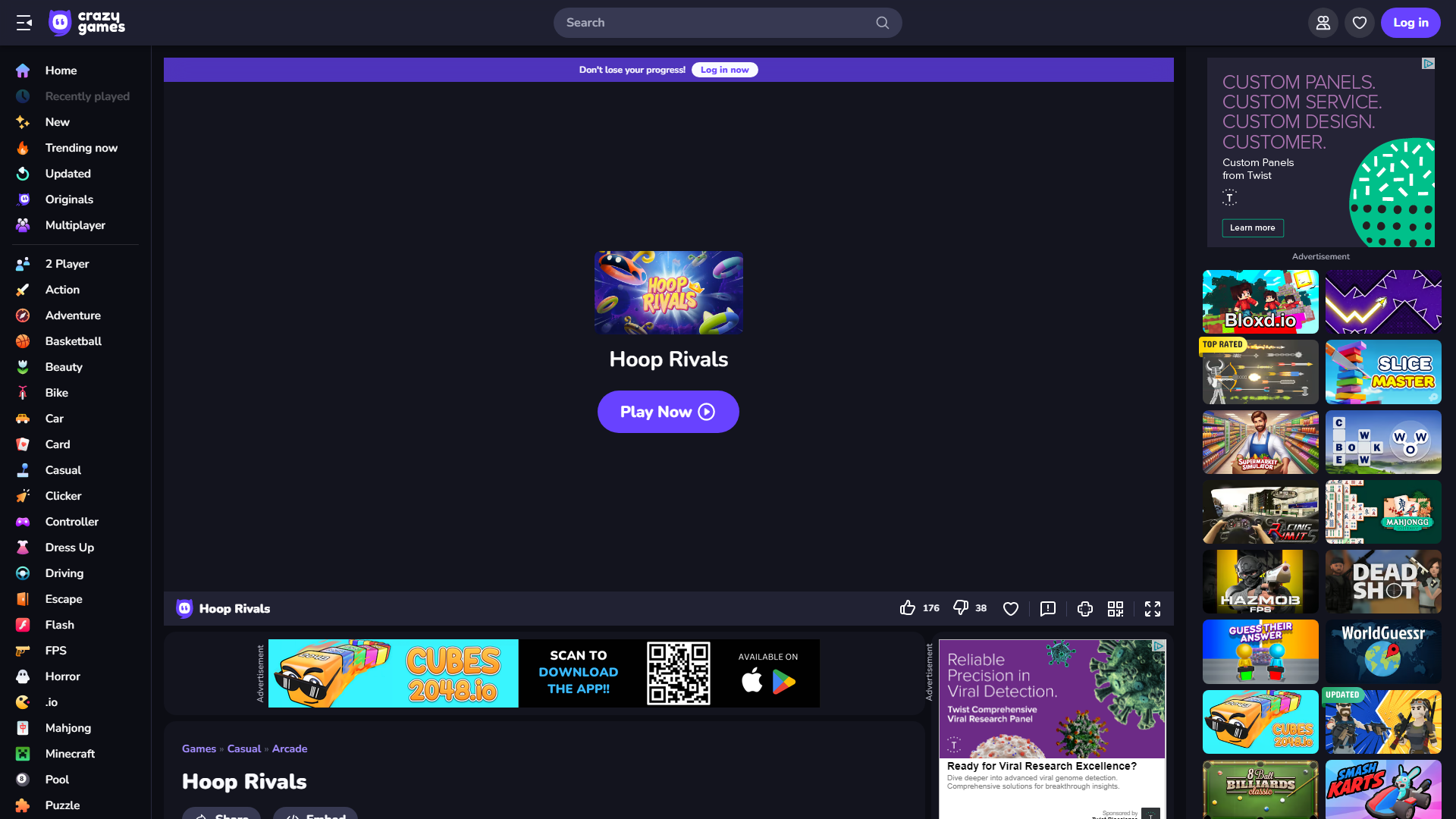
Task: Click the fullscreen expand icon
Action: click(1152, 609)
